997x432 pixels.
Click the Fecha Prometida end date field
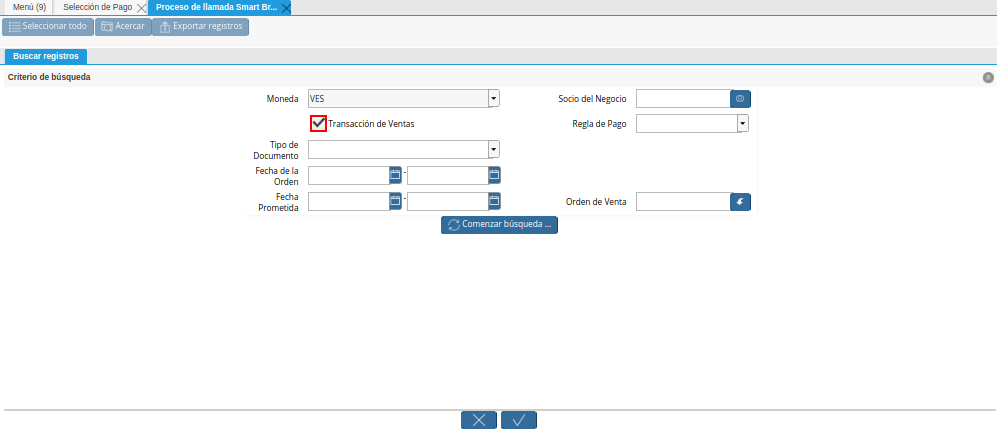coord(448,202)
